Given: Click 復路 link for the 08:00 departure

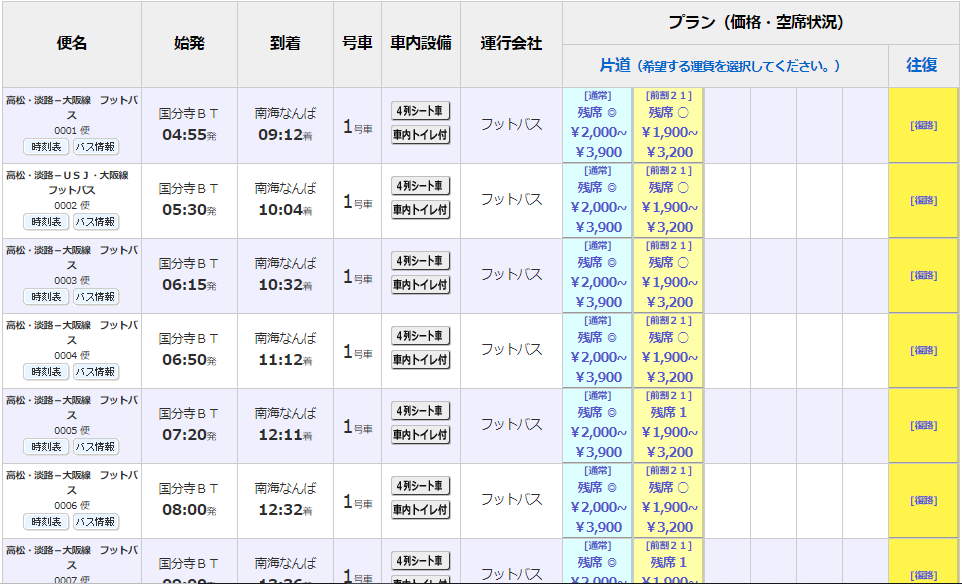Looking at the screenshot, I should point(923,501).
